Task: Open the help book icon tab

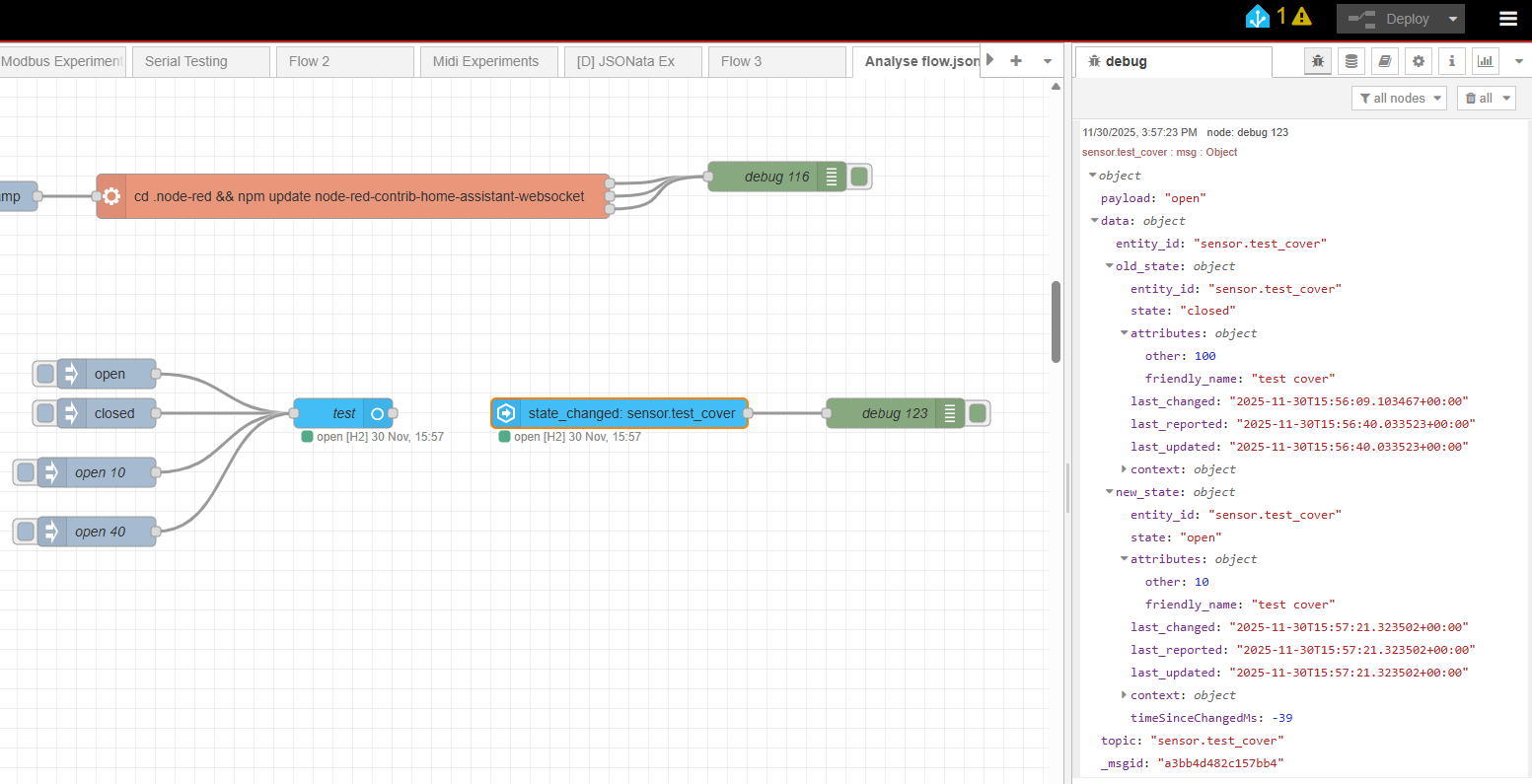Action: tap(1385, 61)
